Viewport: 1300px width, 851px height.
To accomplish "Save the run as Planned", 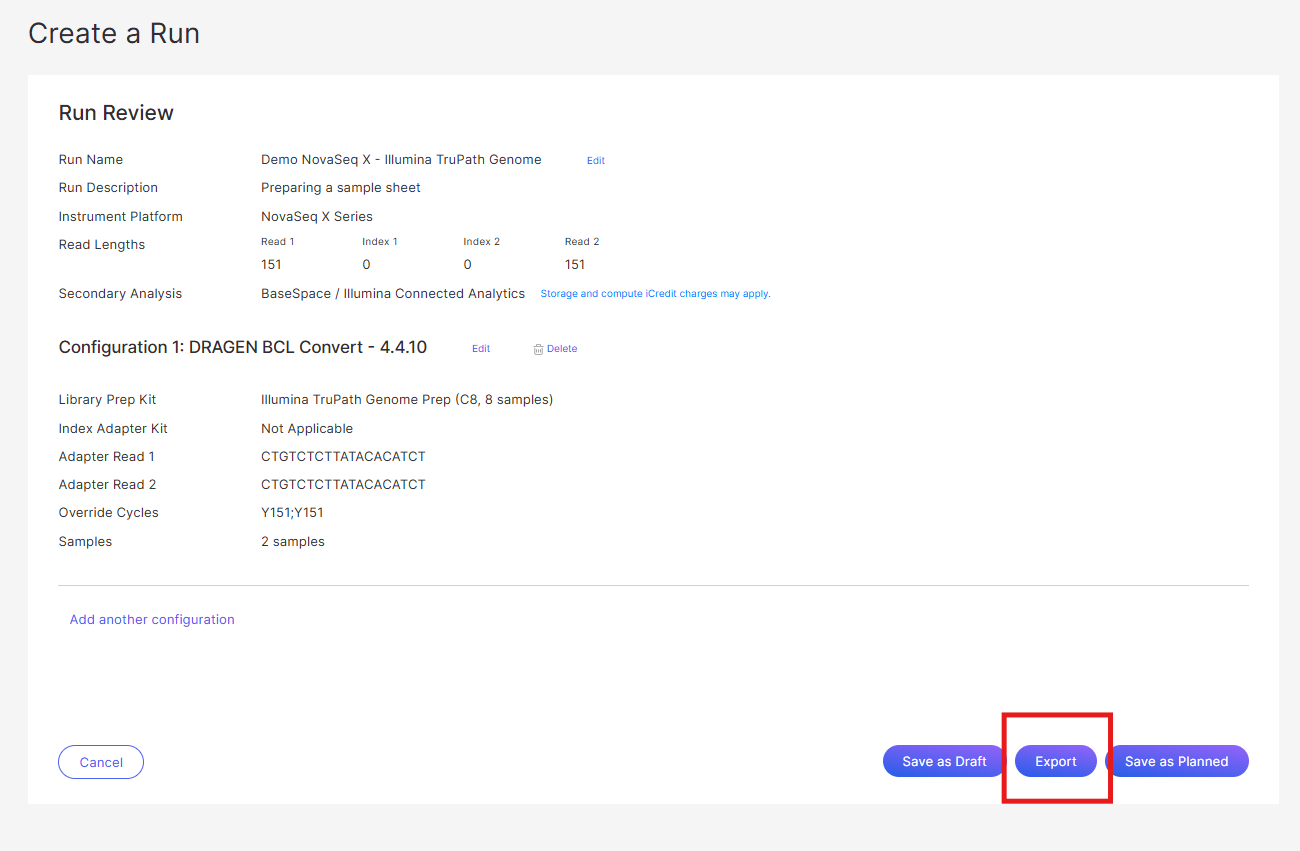I will click(x=1176, y=761).
